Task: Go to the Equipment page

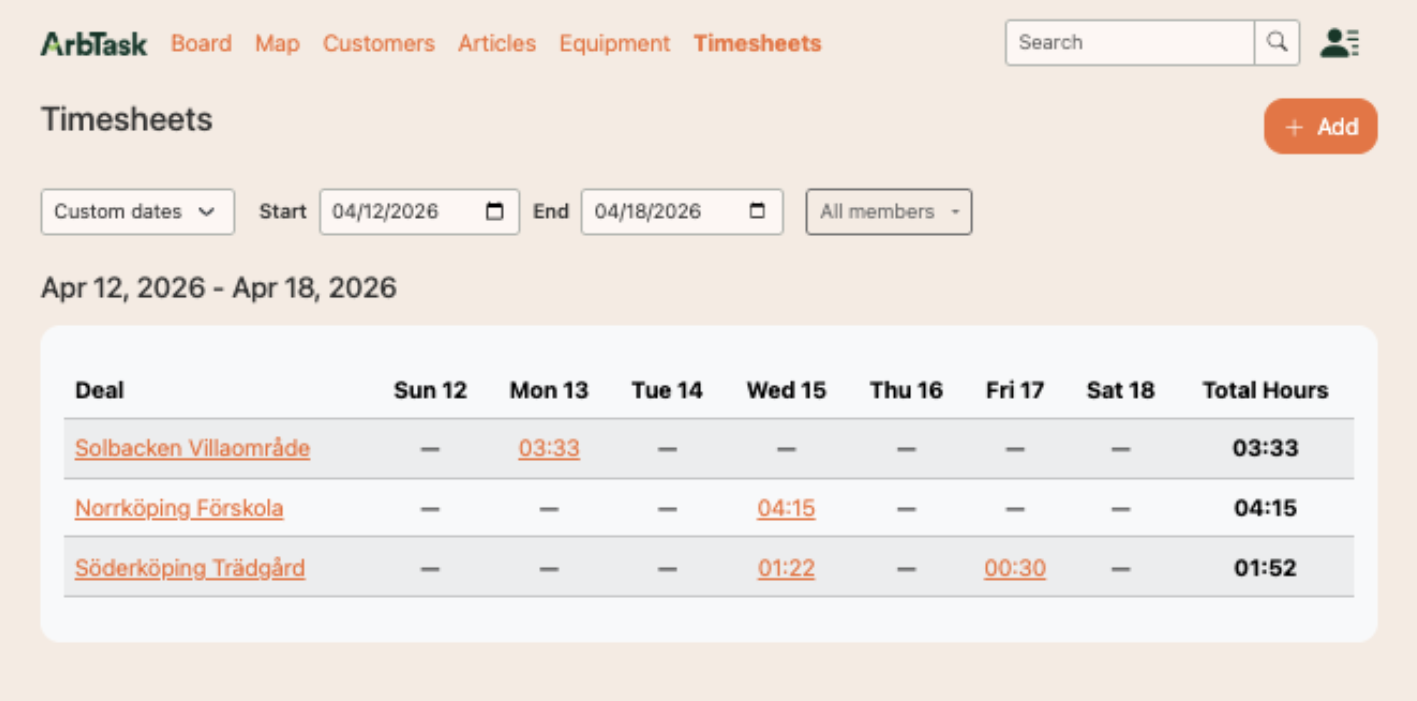Action: pos(615,44)
